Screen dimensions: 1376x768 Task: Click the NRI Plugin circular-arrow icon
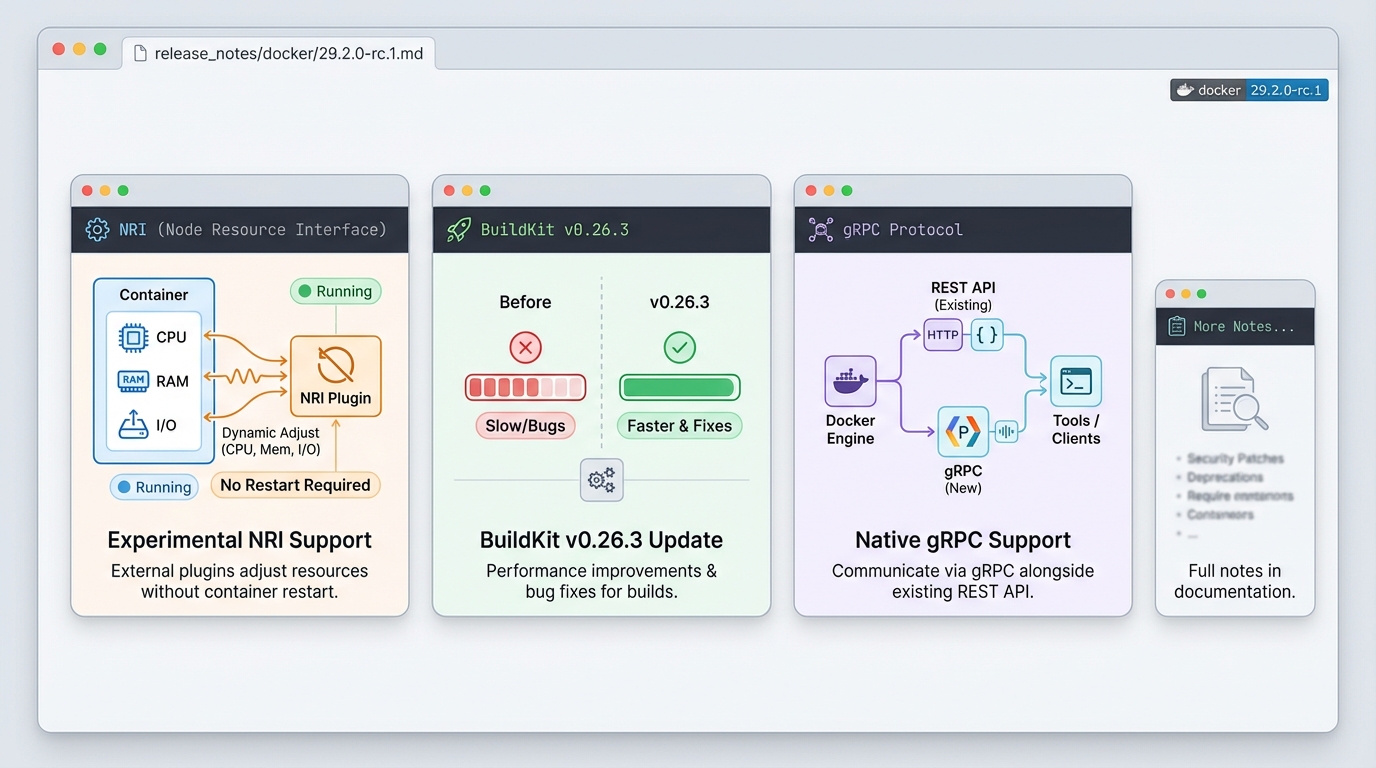335,365
